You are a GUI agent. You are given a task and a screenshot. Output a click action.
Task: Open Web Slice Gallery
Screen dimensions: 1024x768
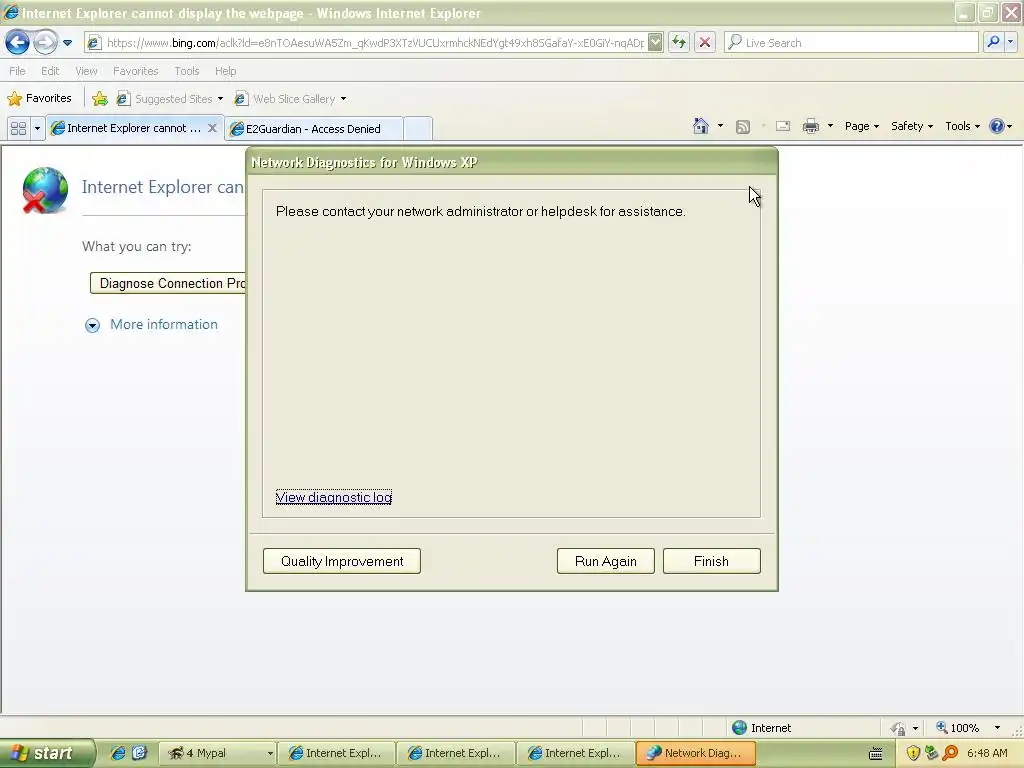click(x=285, y=99)
